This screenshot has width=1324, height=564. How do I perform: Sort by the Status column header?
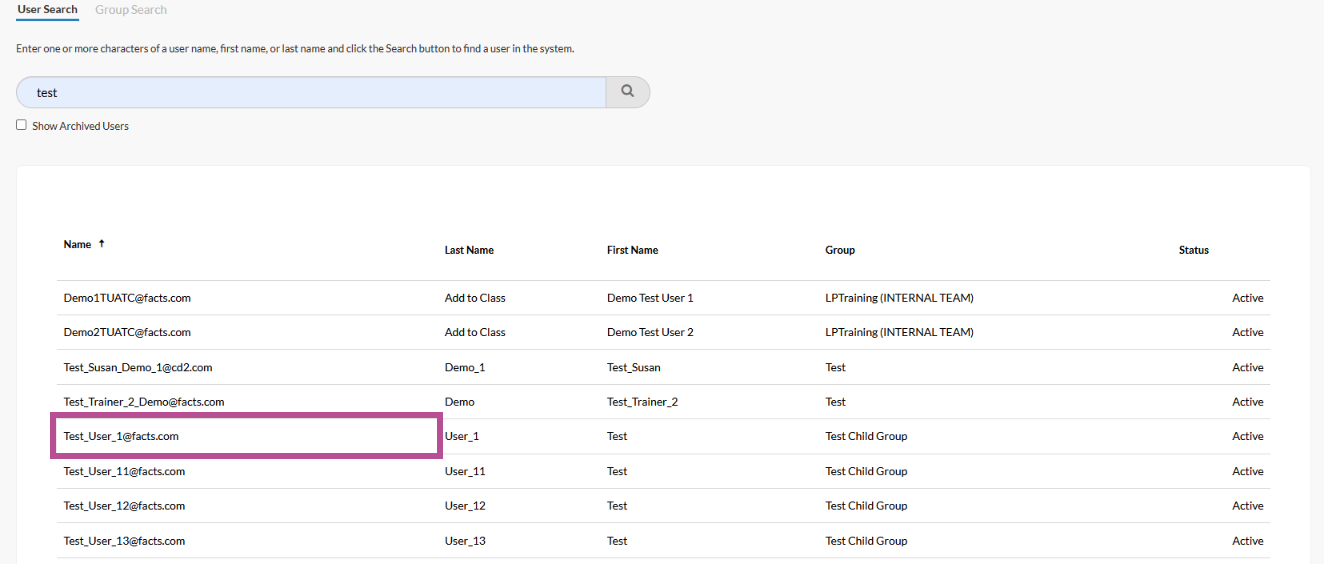pyautogui.click(x=1194, y=250)
